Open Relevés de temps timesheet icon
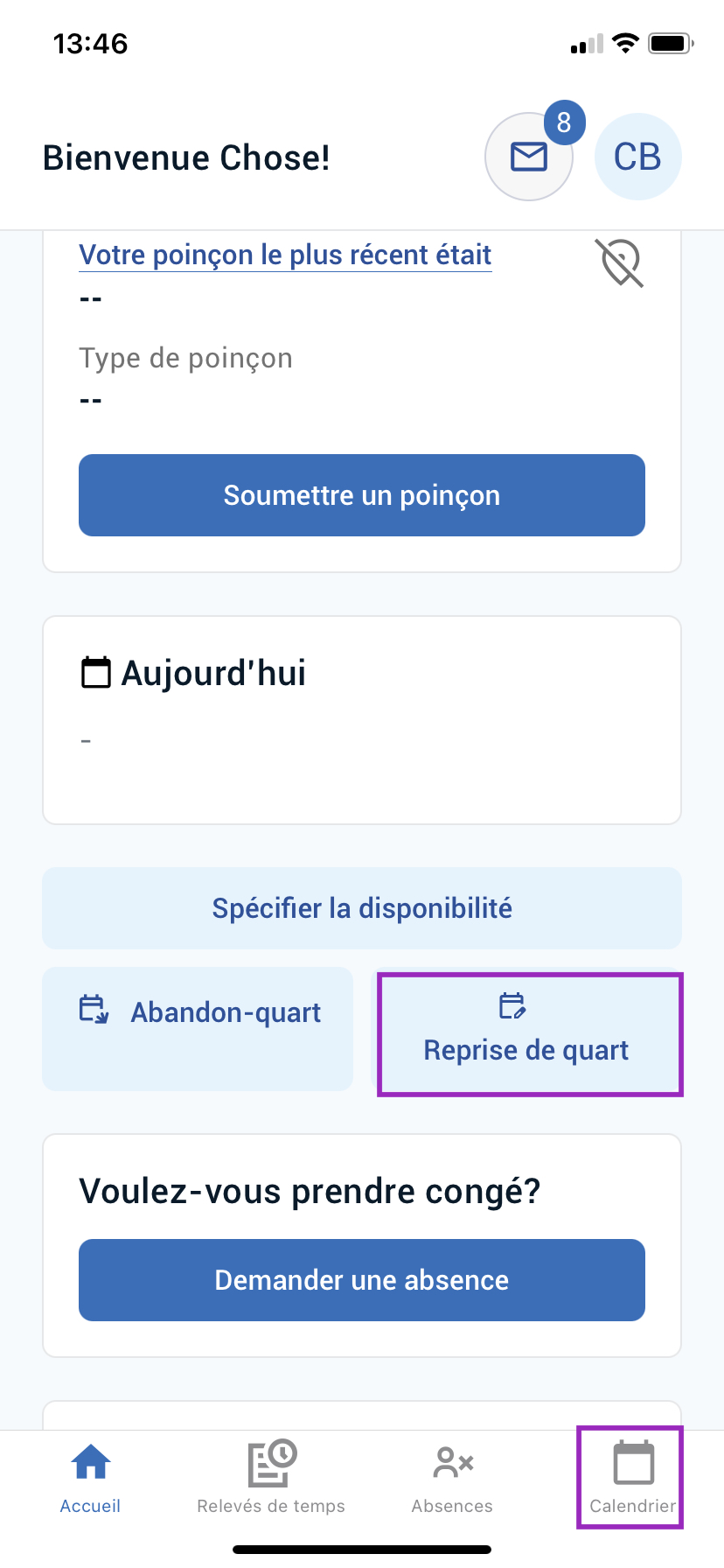Viewport: 724px width, 1568px height. pyautogui.click(x=272, y=1463)
